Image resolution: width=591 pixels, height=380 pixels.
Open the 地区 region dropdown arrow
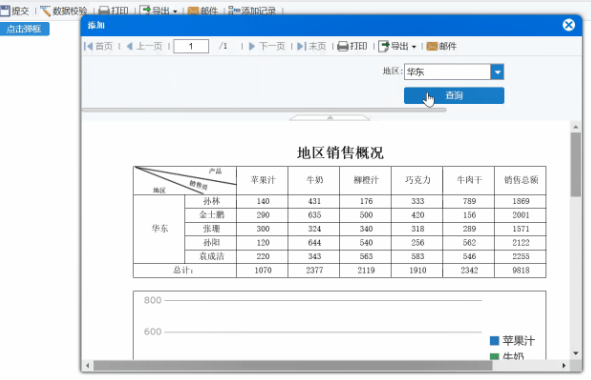[x=497, y=72]
